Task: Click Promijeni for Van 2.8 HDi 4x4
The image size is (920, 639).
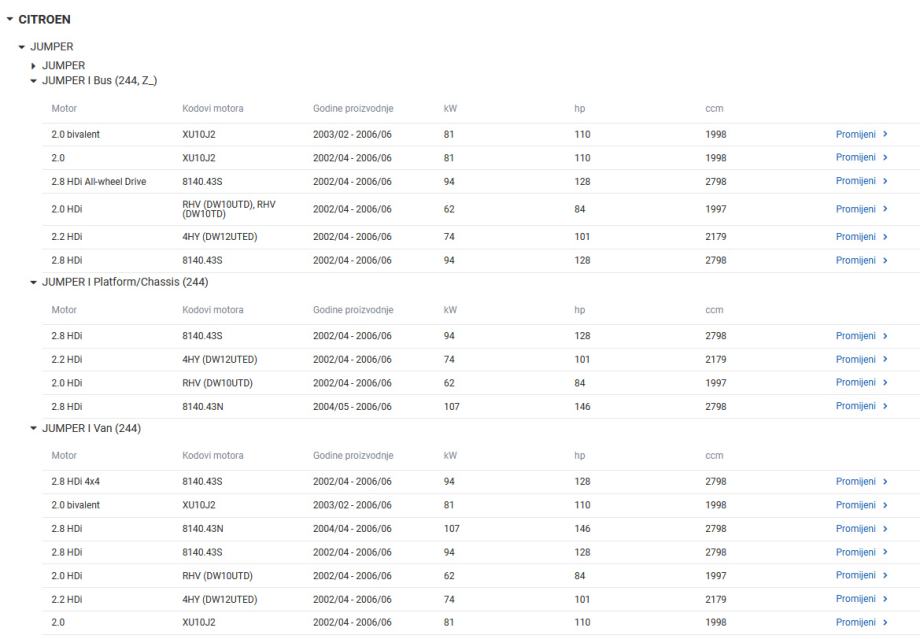Action: [x=861, y=481]
